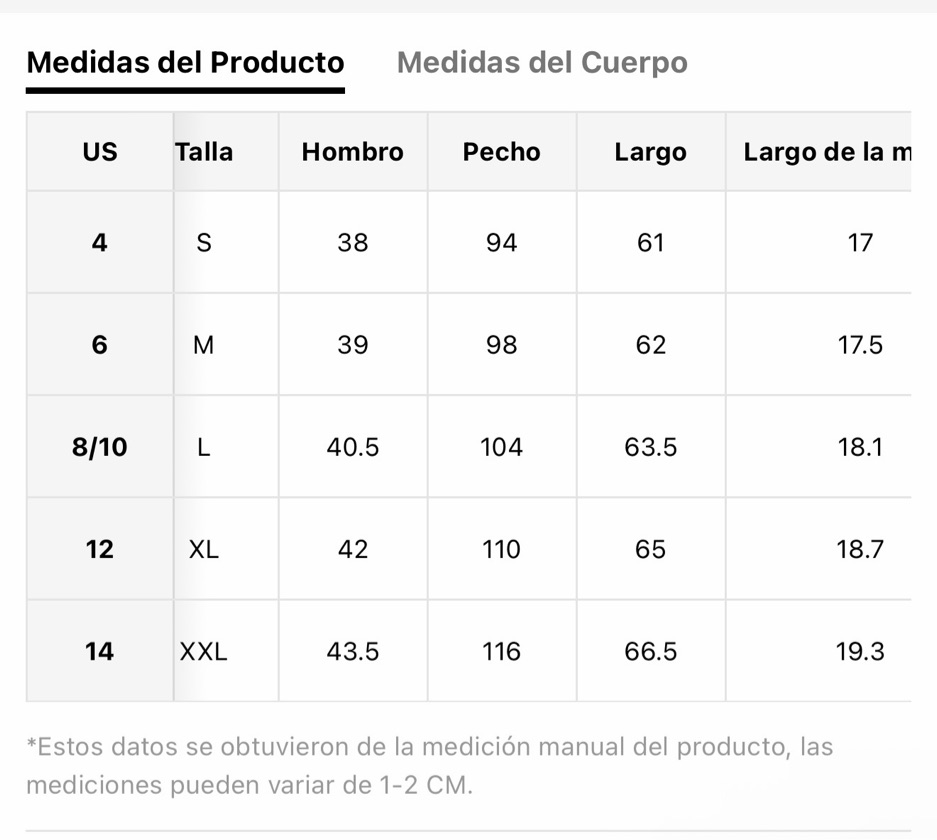Image resolution: width=937 pixels, height=840 pixels.
Task: Click the 63.5 length value
Action: coord(651,447)
